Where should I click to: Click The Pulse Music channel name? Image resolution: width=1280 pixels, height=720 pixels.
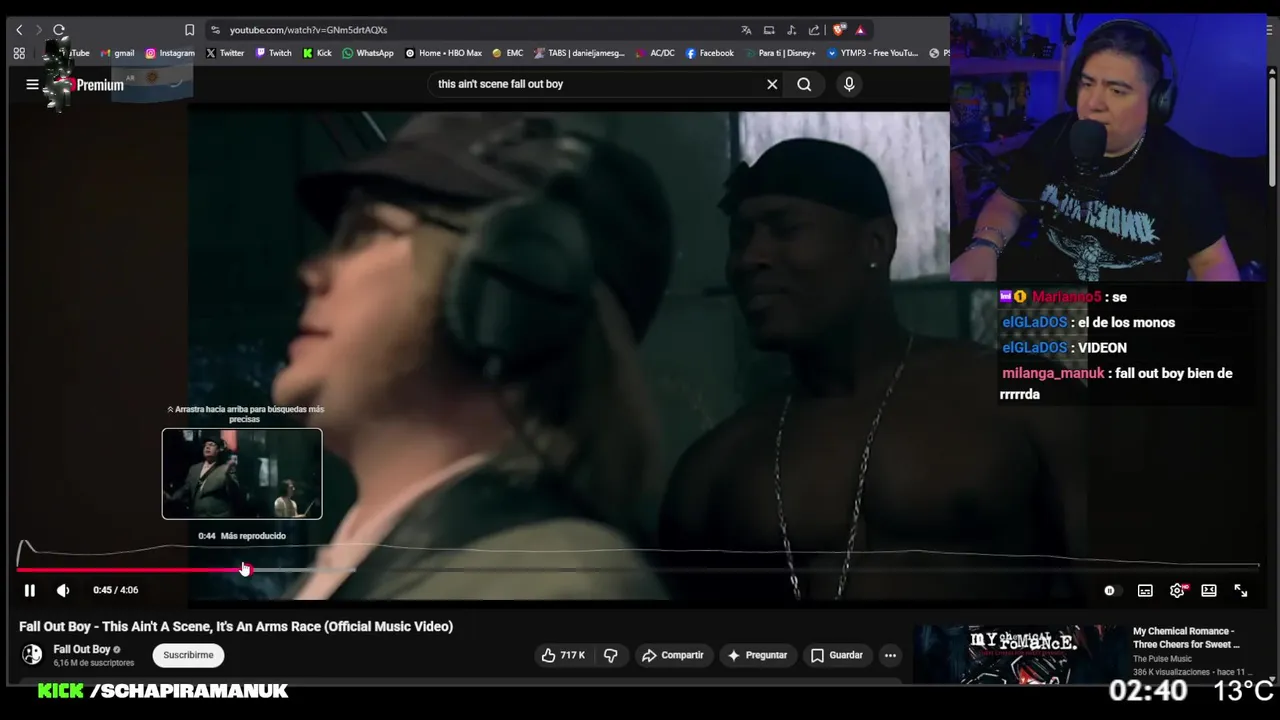click(x=1162, y=659)
